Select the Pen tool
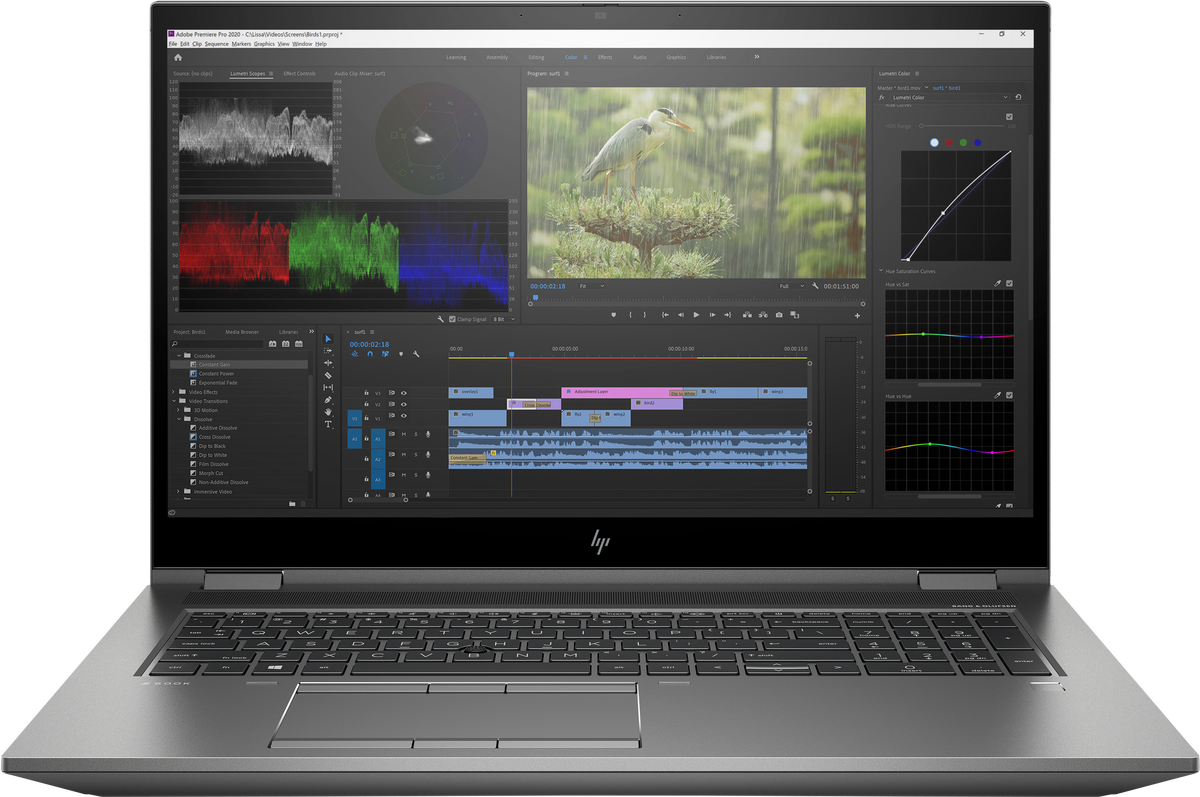The width and height of the screenshot is (1200, 797). tap(328, 400)
